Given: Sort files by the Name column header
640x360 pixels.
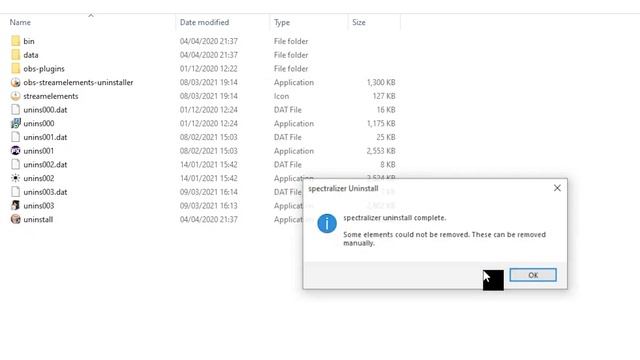Looking at the screenshot, I should [20, 22].
